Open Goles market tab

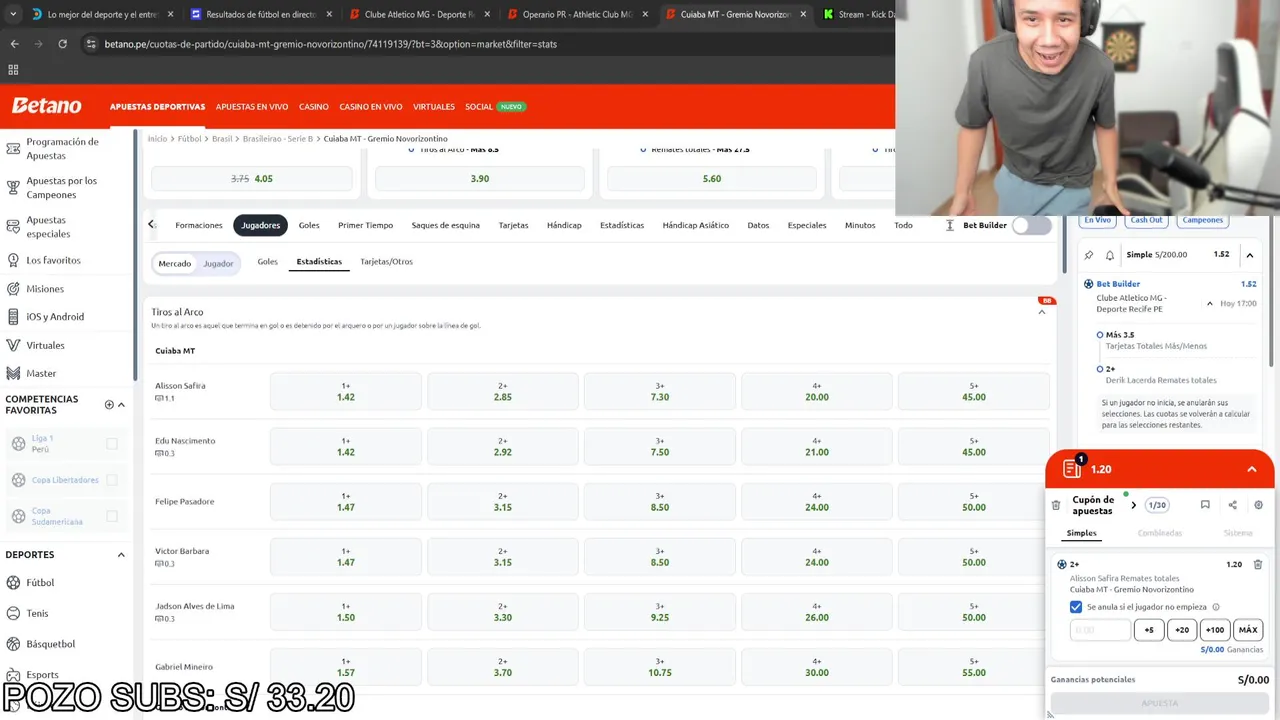tap(309, 225)
